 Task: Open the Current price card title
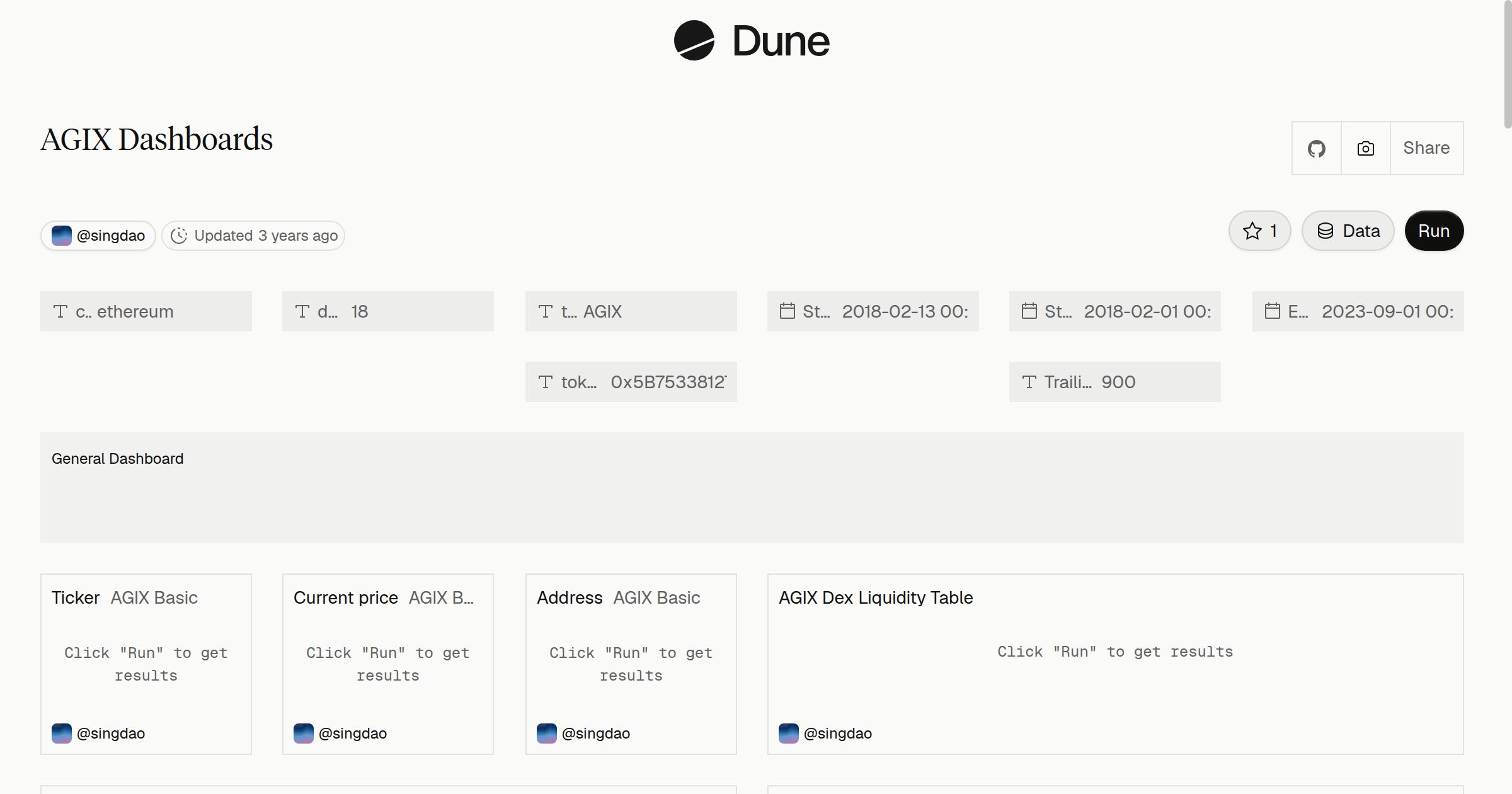(x=346, y=597)
